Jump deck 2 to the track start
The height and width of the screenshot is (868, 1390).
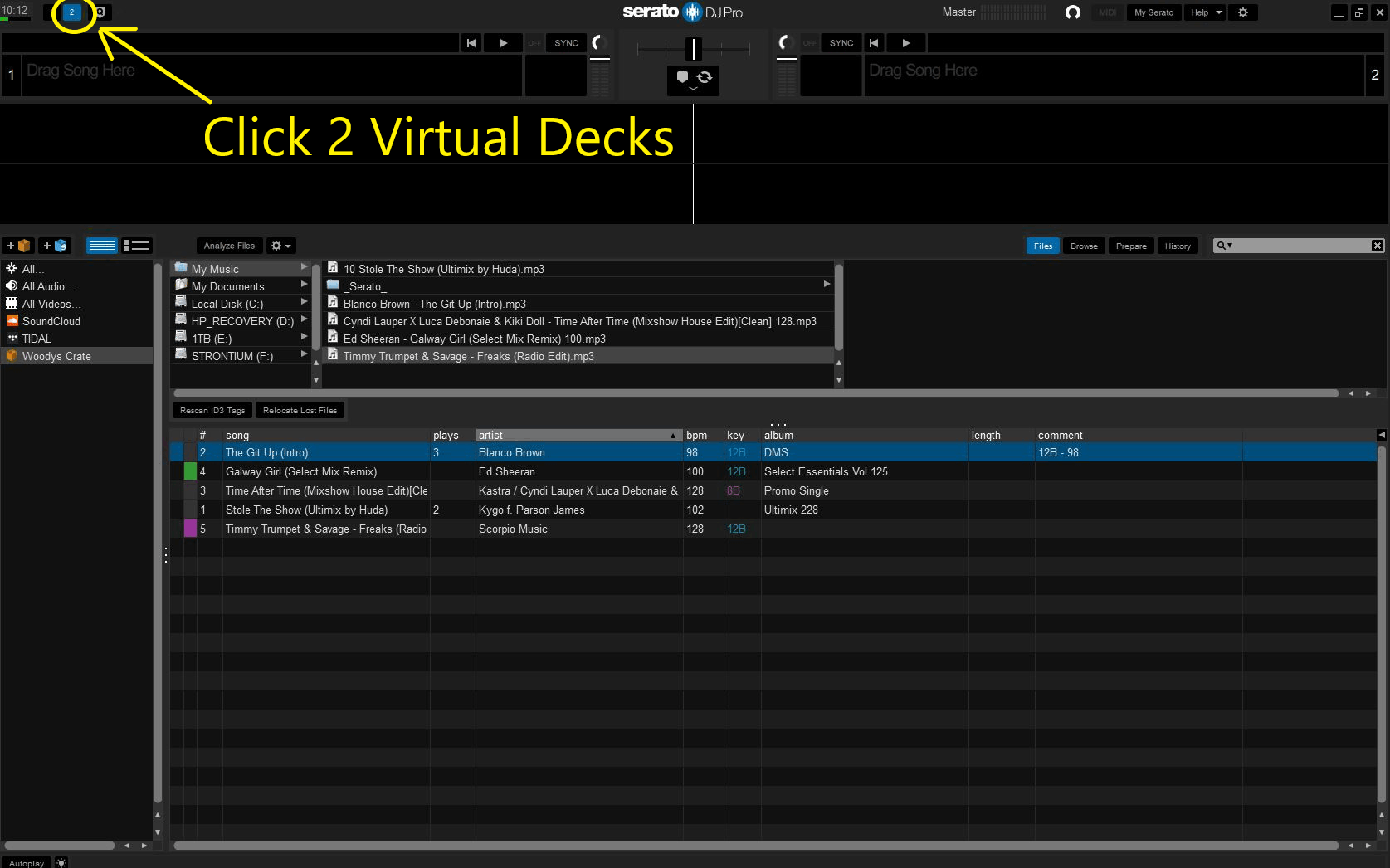(x=874, y=43)
